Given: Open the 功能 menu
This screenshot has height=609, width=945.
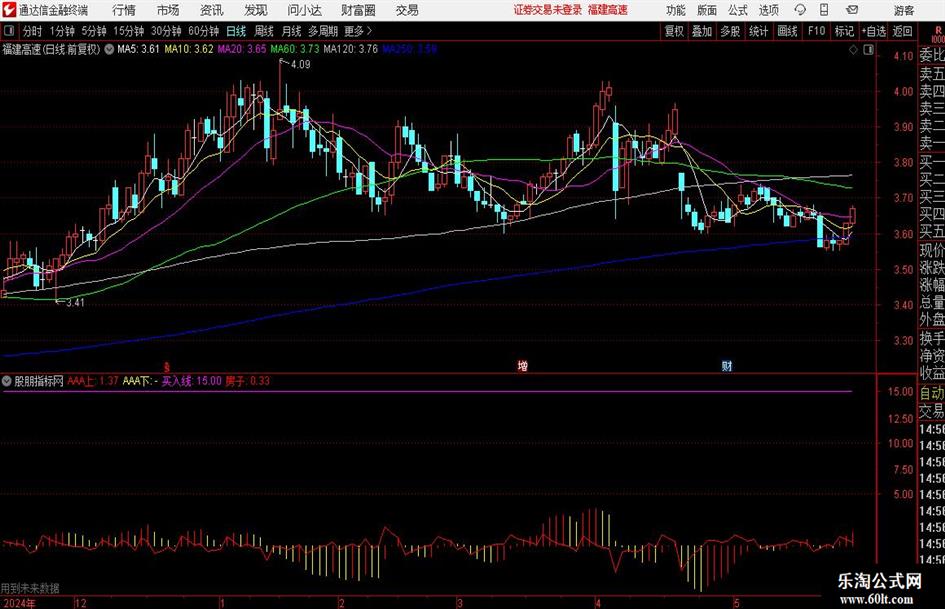Looking at the screenshot, I should (x=676, y=10).
